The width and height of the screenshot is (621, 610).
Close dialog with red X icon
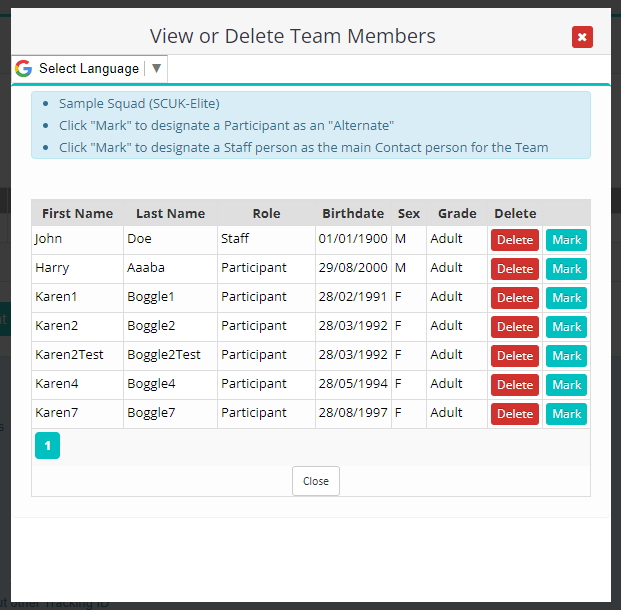point(582,37)
